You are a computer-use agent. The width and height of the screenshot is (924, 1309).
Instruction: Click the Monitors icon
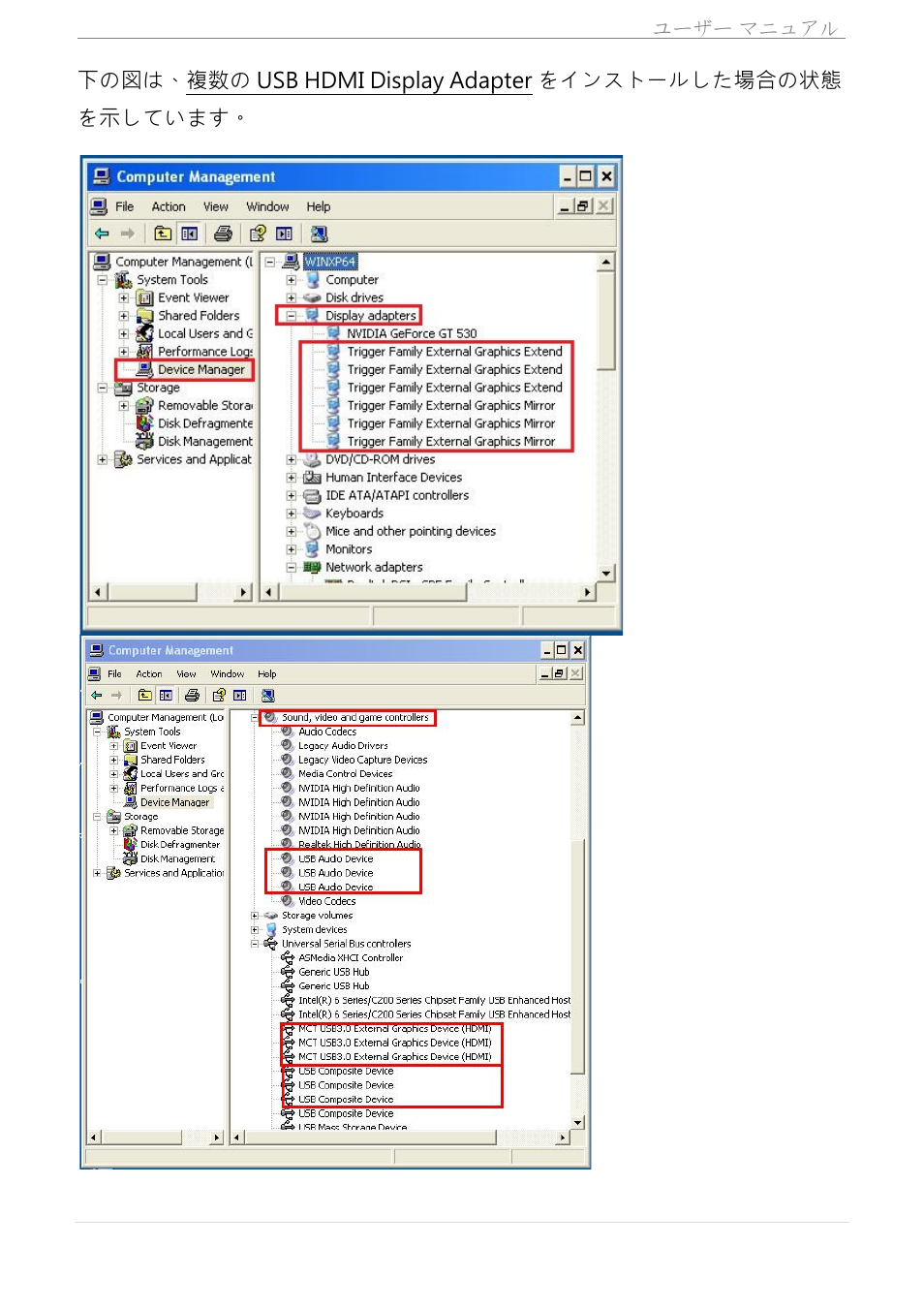click(312, 548)
